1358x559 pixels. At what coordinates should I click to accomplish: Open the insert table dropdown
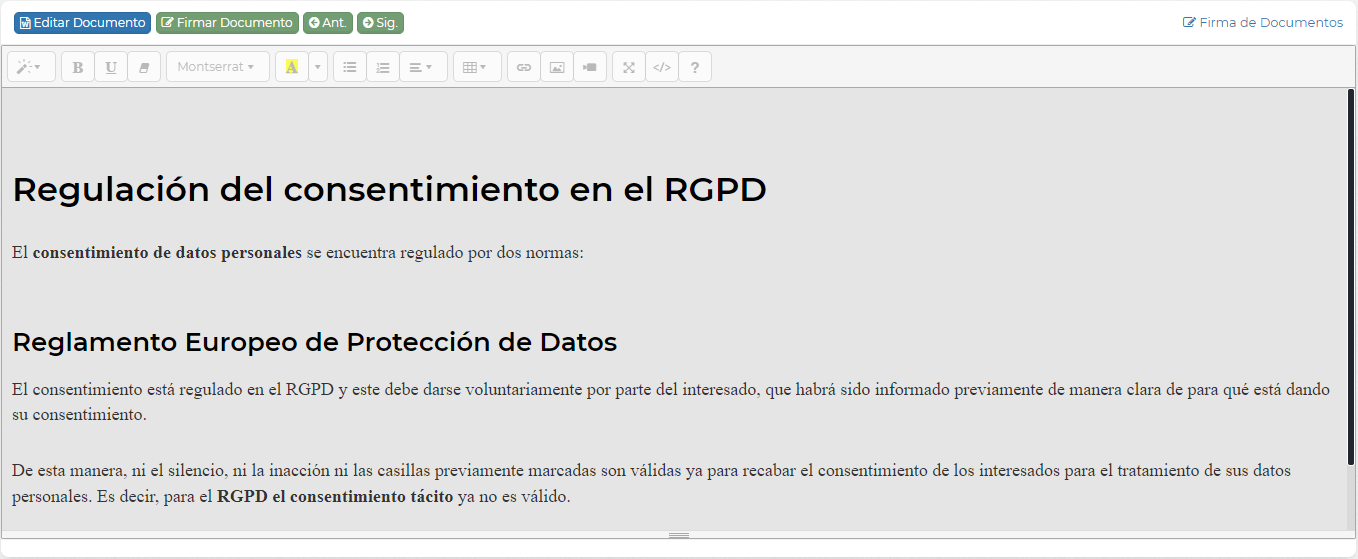tap(476, 67)
